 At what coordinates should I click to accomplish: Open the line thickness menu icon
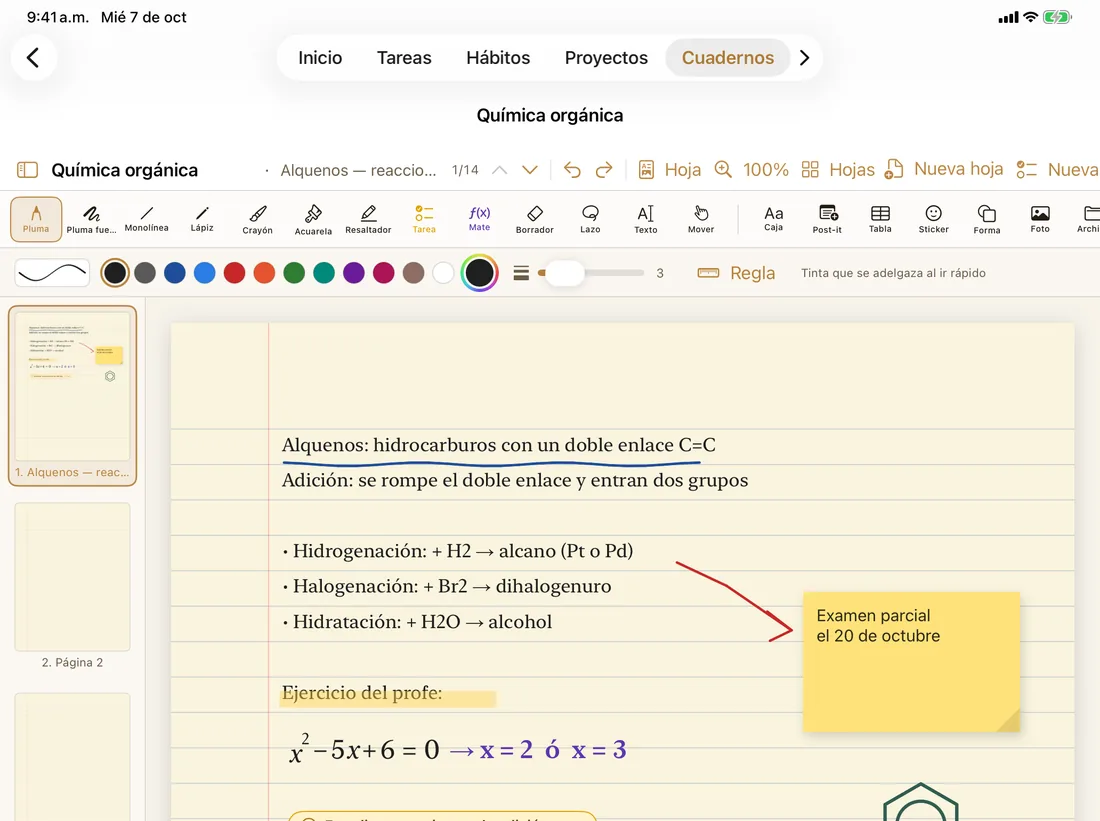(x=521, y=273)
